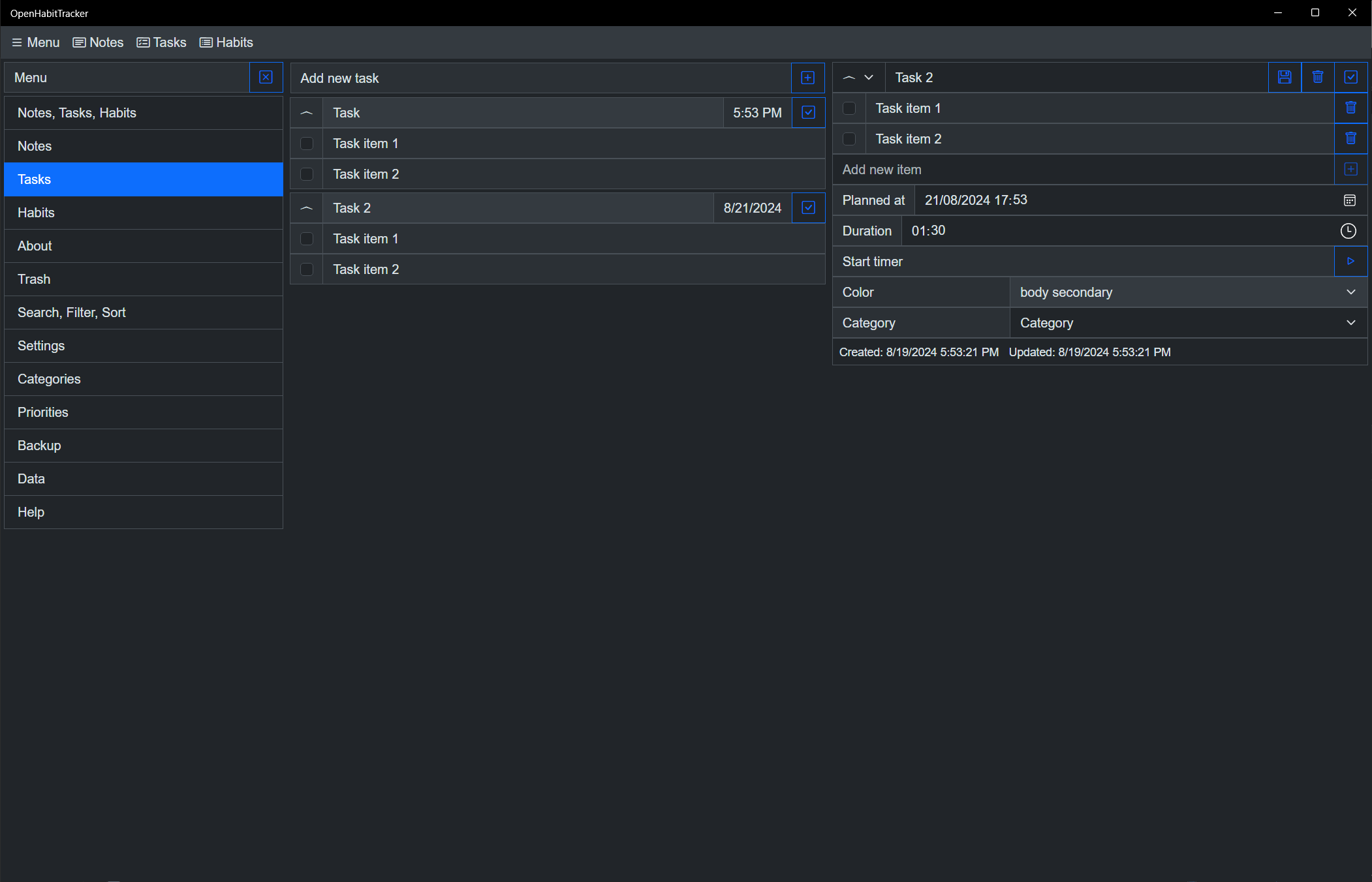Check Task item 1 under Task 2 list
This screenshot has width=1372, height=882.
click(307, 239)
